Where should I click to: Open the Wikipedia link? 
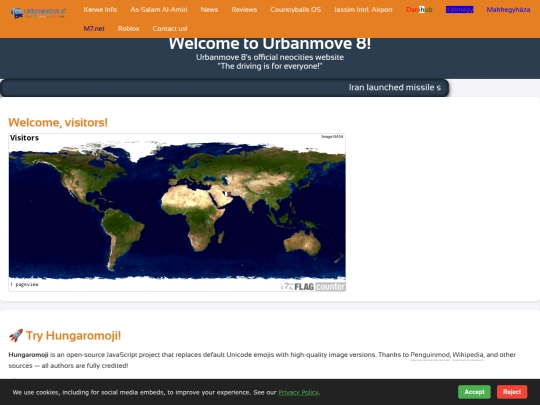click(x=468, y=355)
